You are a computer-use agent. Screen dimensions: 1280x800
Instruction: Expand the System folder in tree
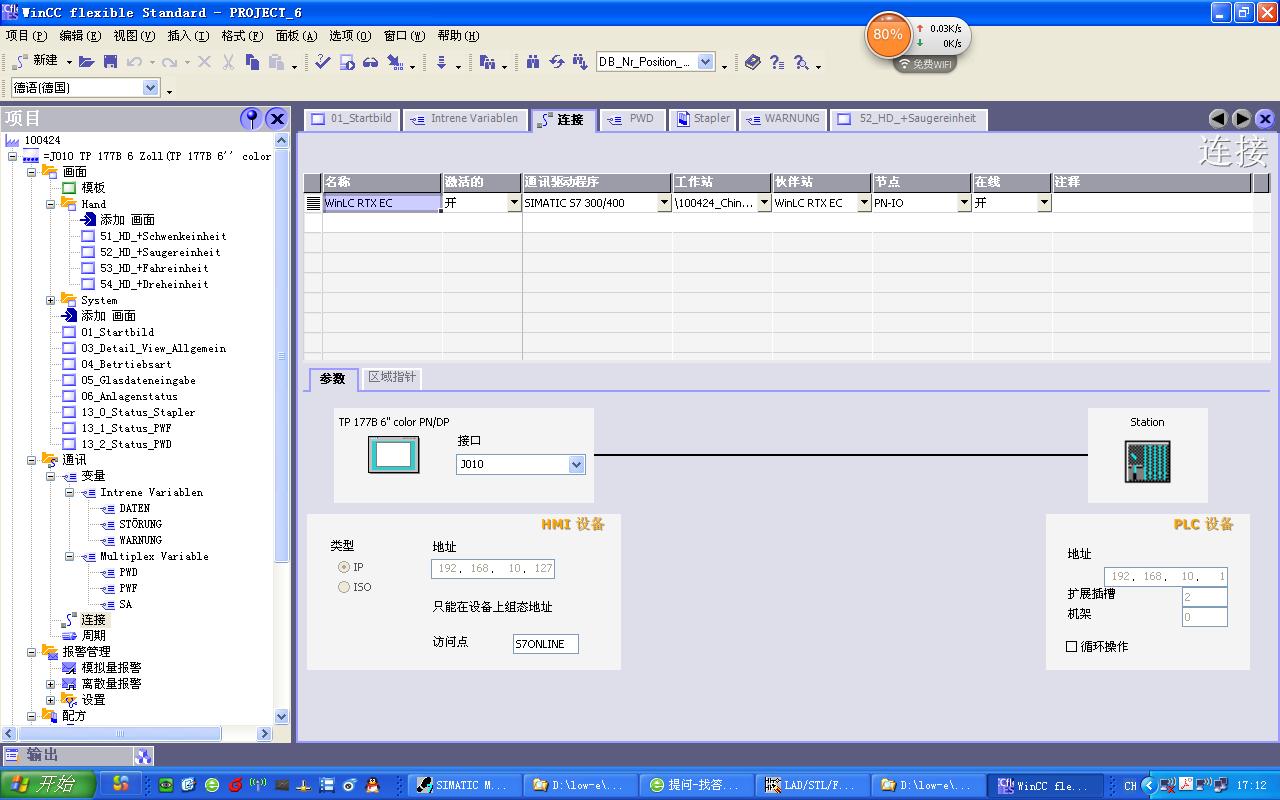(51, 300)
